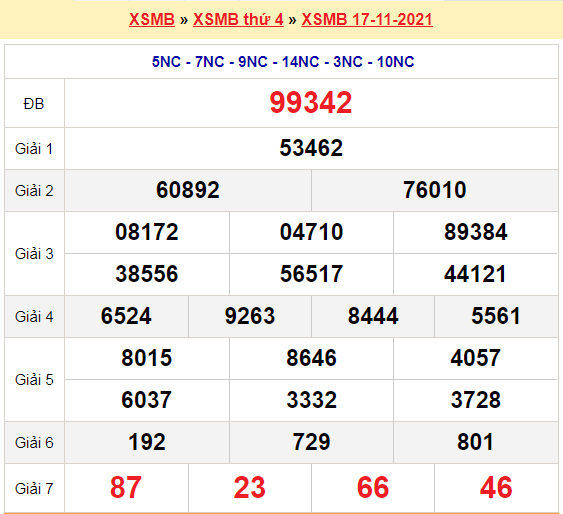Screen dimensions: 563x514
Task: Click the Giải 5 row label
Action: coord(34,380)
